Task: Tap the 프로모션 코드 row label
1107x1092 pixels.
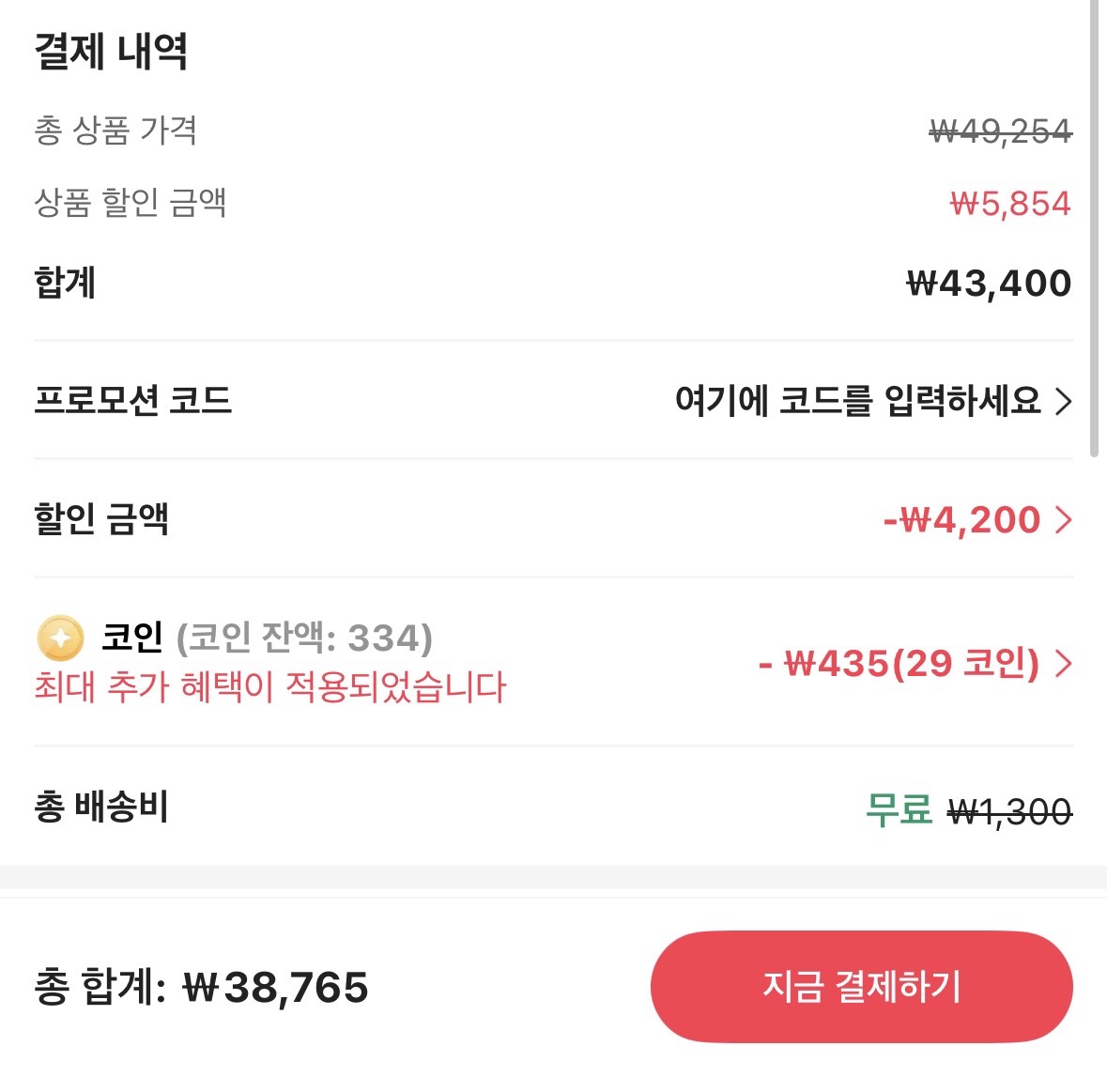Action: click(132, 401)
